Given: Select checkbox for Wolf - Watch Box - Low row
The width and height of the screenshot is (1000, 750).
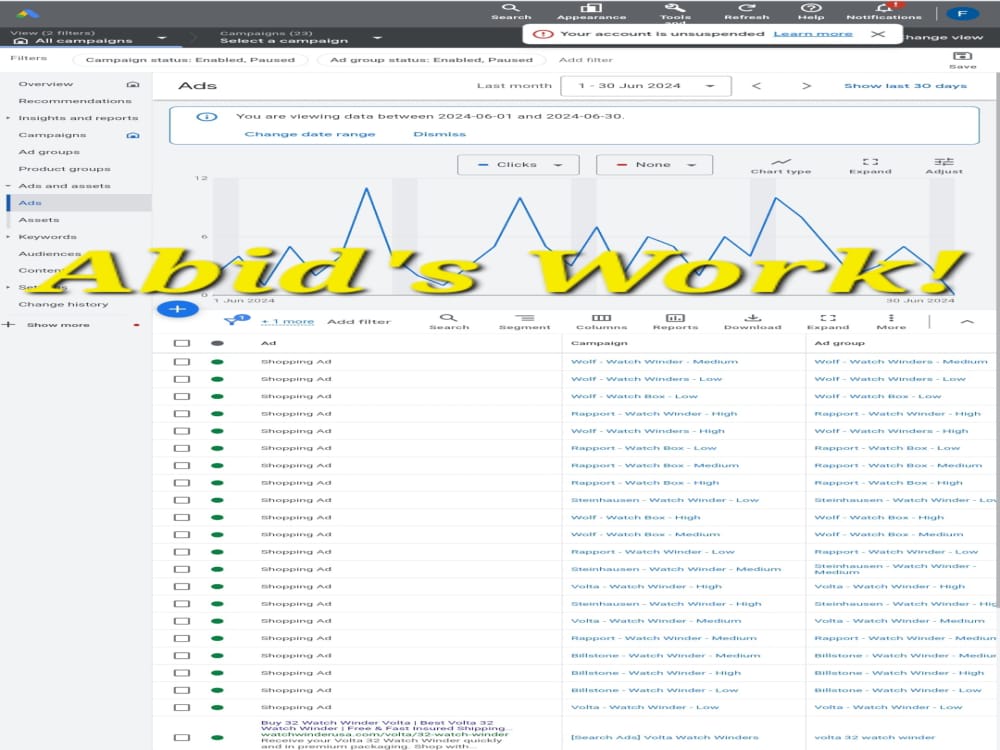Looking at the screenshot, I should (x=182, y=396).
